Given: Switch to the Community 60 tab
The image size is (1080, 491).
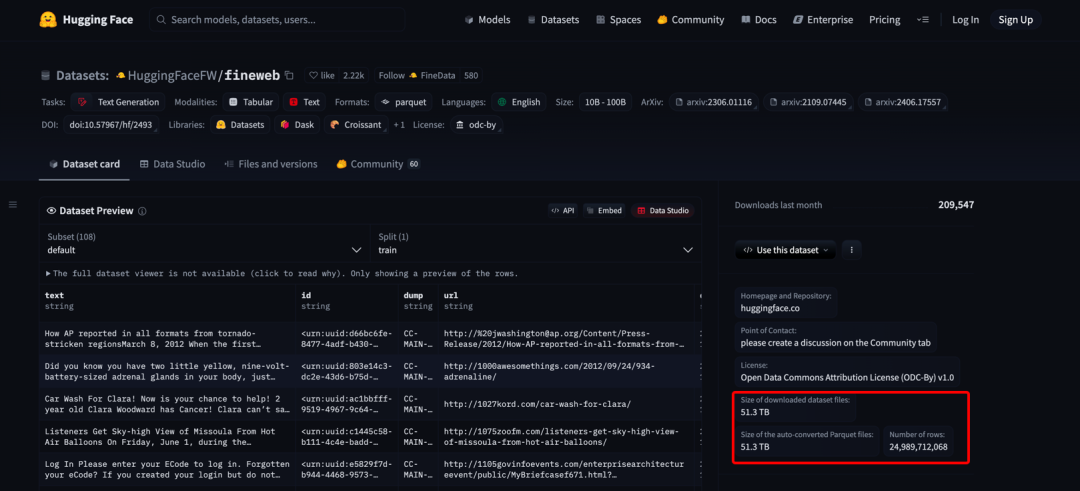Looking at the screenshot, I should point(377,164).
